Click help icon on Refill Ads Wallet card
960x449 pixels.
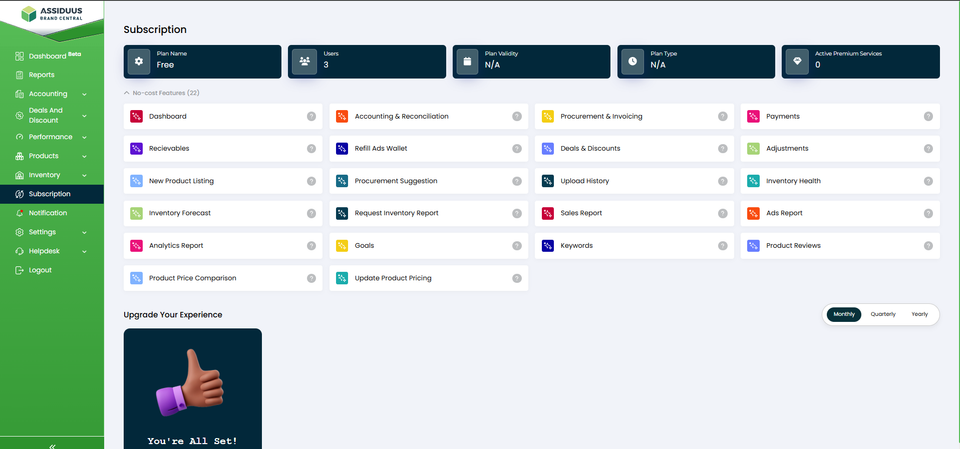517,149
